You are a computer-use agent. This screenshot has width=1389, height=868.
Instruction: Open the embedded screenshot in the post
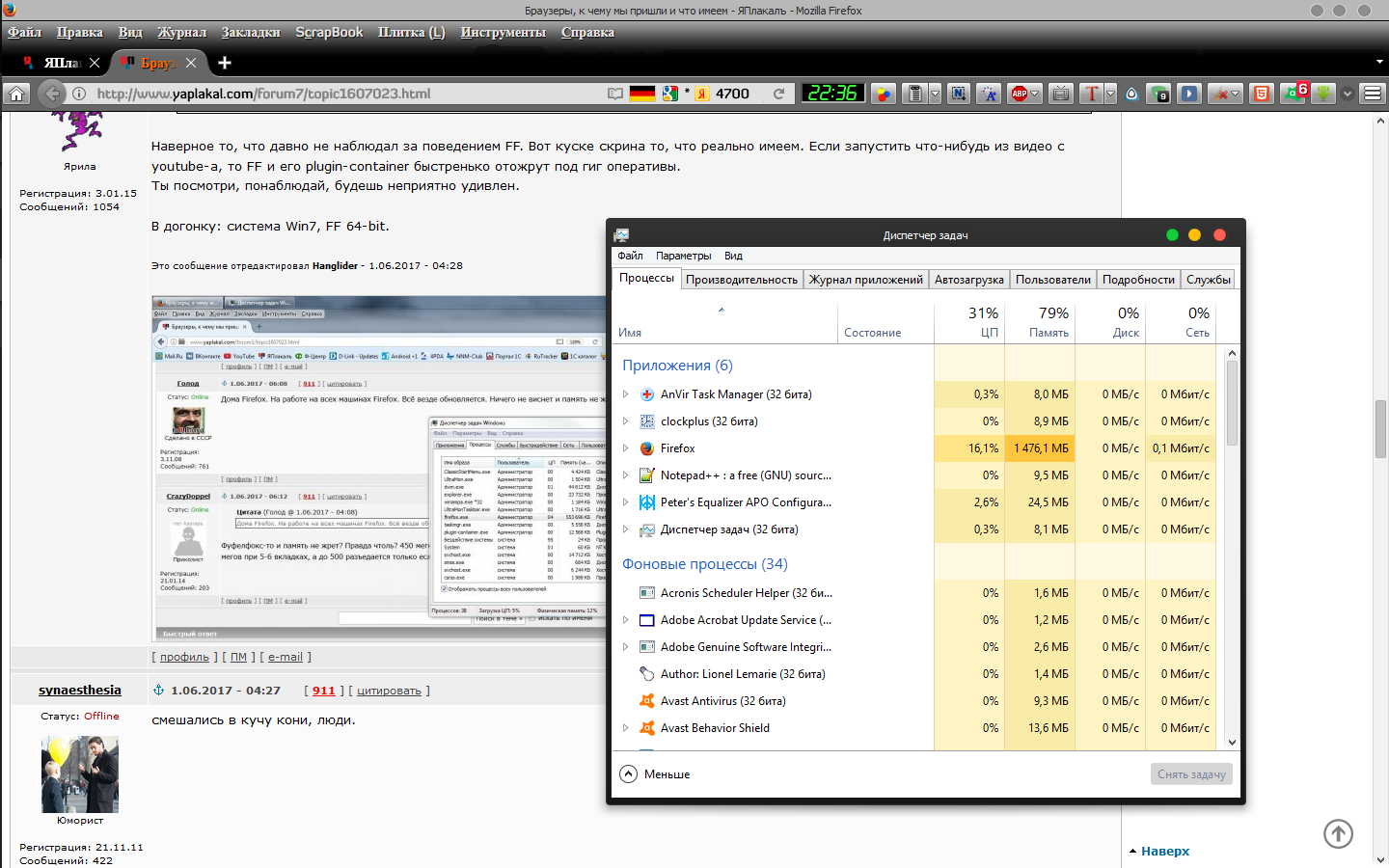tap(379, 469)
